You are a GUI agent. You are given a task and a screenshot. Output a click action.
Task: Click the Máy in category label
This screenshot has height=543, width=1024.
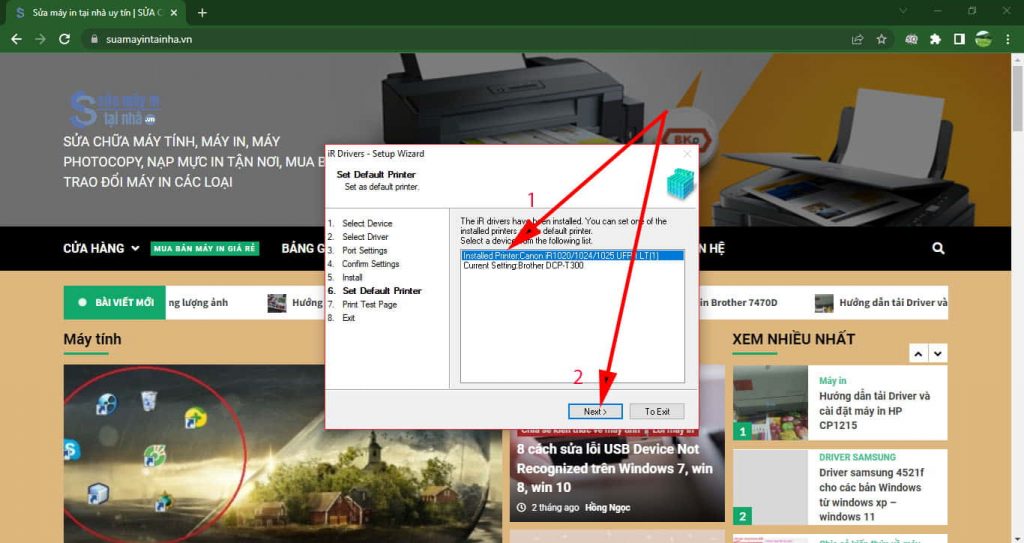tap(833, 380)
